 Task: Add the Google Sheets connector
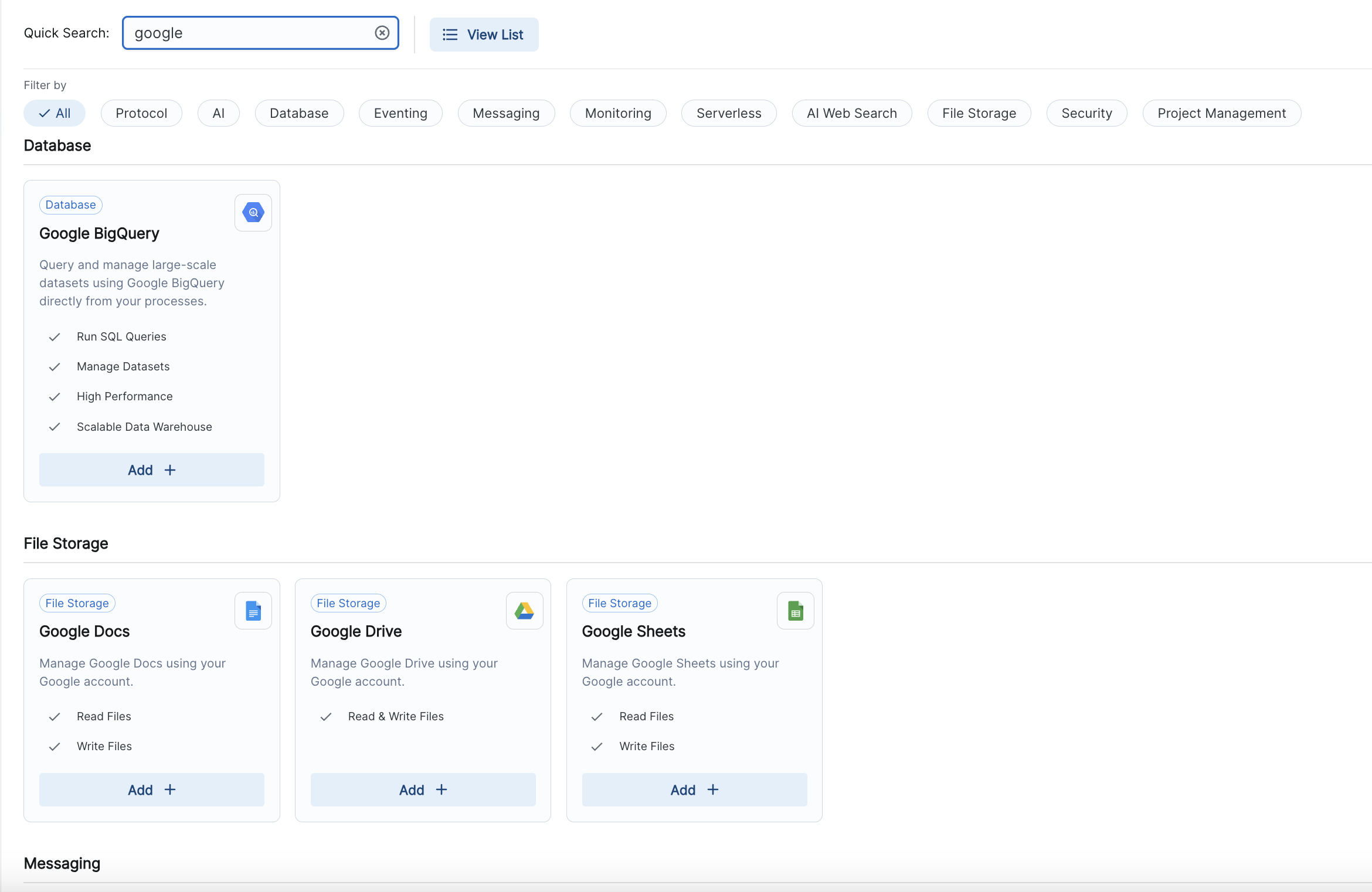pyautogui.click(x=695, y=790)
